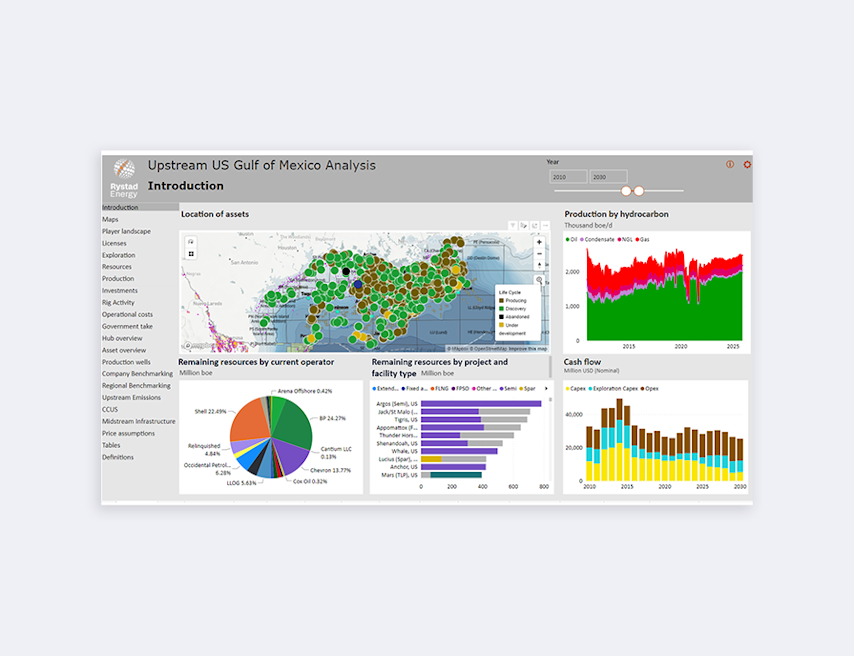The width and height of the screenshot is (854, 656).
Task: Click the map grid selection icon
Action: [191, 254]
